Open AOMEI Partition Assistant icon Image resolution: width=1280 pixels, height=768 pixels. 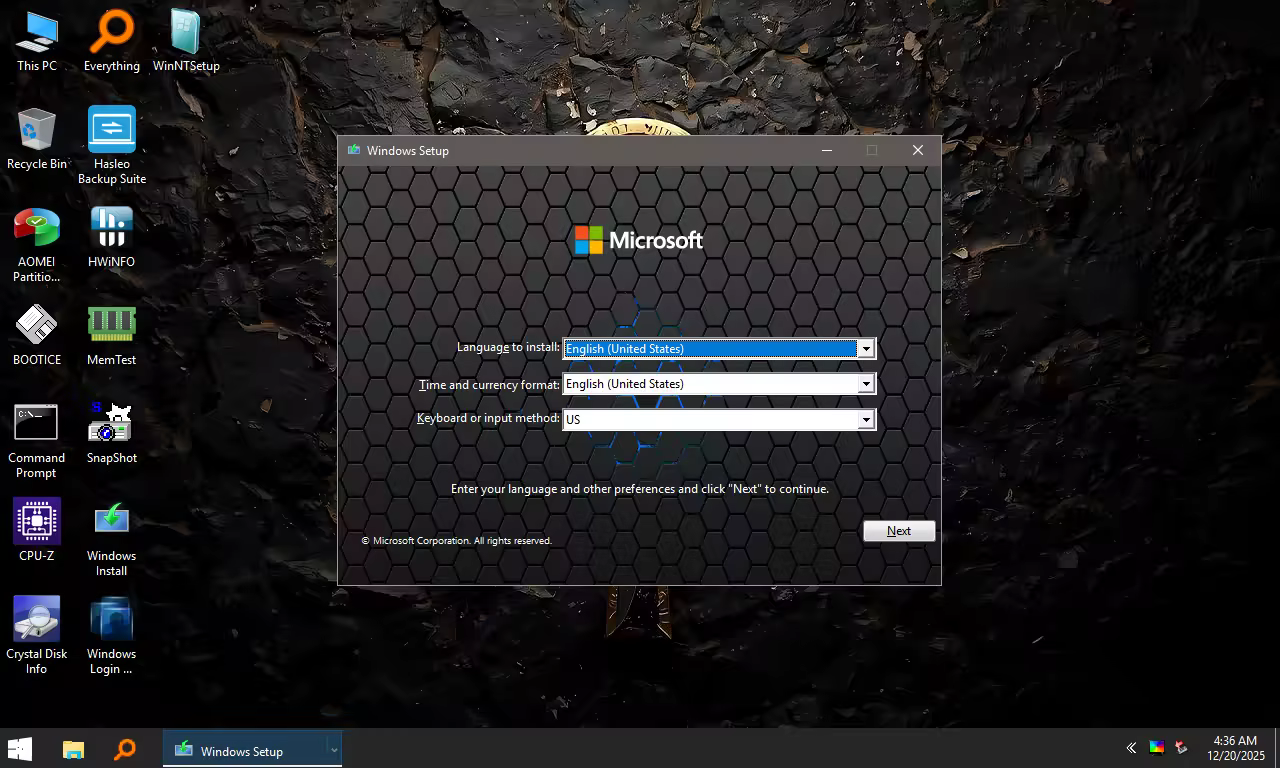coord(37,228)
